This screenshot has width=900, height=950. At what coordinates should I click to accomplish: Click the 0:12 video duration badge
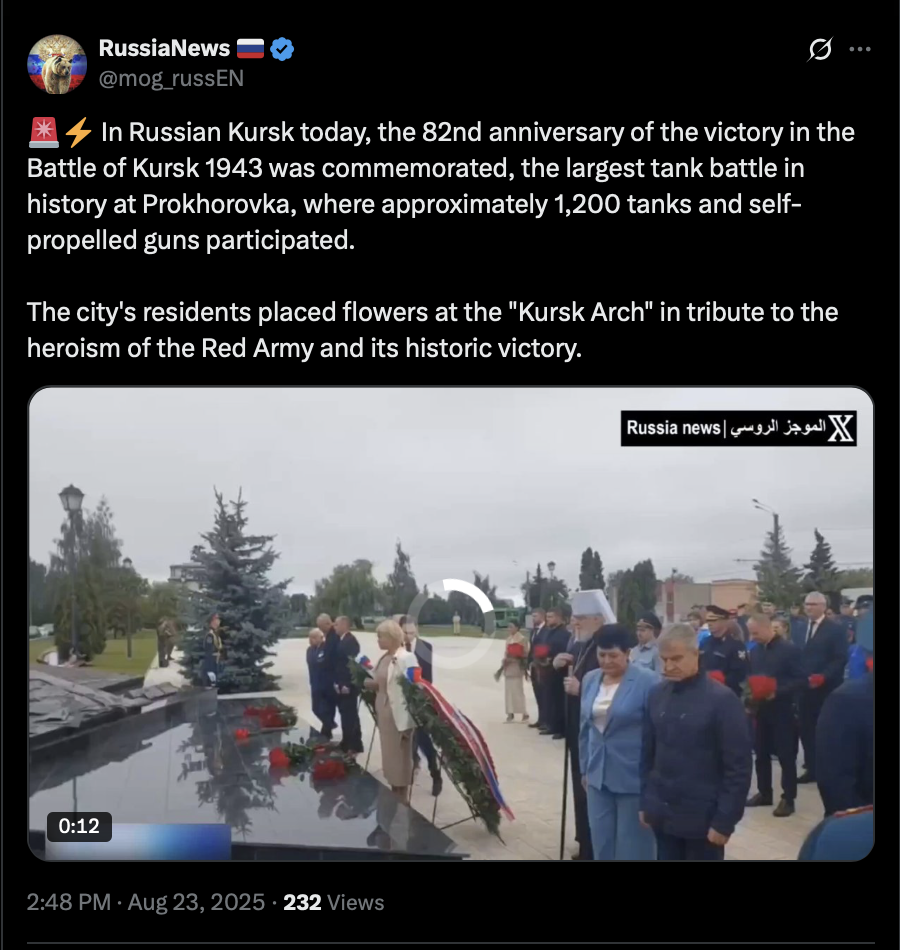pyautogui.click(x=79, y=826)
